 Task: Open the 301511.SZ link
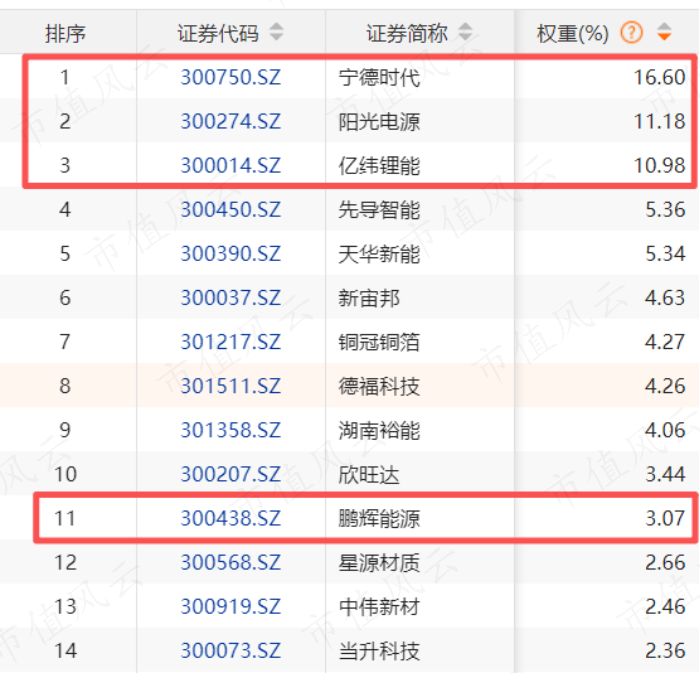coord(230,386)
